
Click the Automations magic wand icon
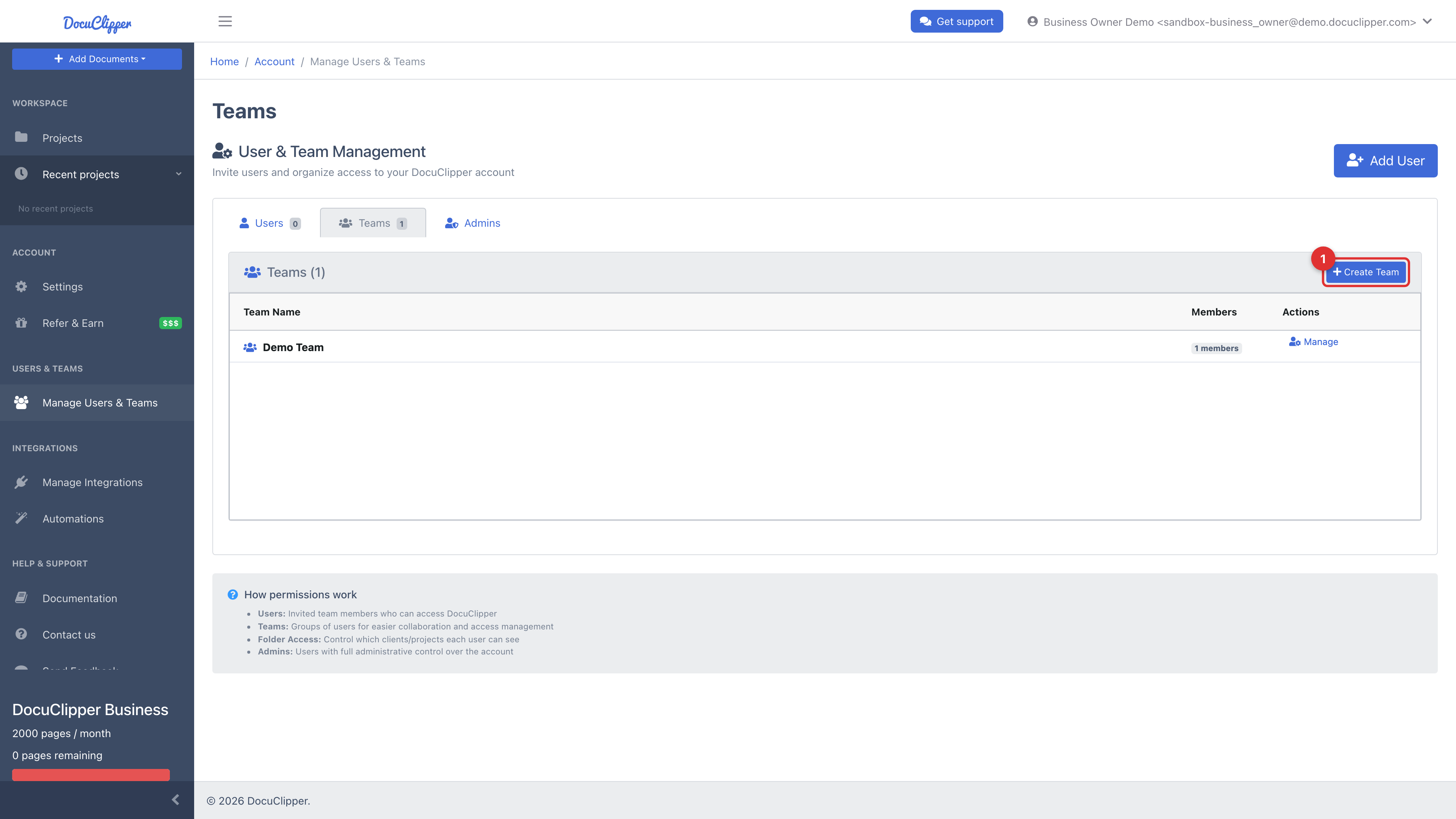coord(21,518)
